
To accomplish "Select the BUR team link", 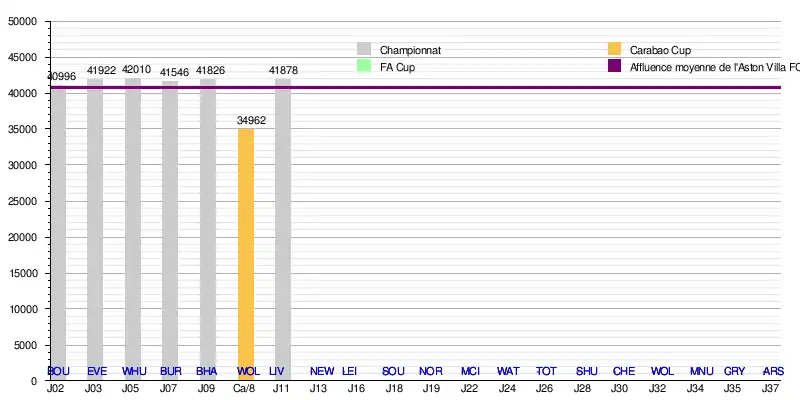I will [171, 371].
